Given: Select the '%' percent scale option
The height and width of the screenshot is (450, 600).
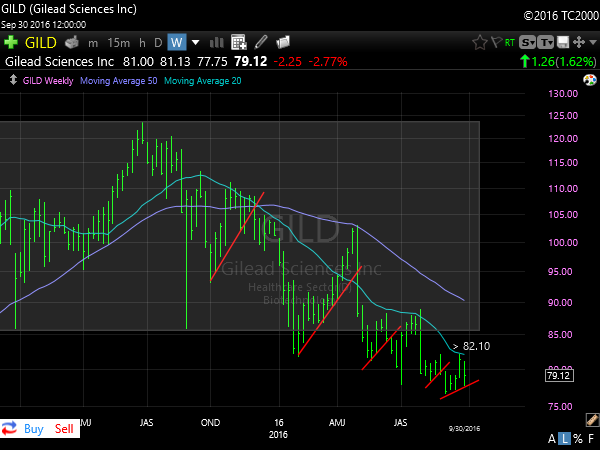Looking at the screenshot, I should click(x=578, y=439).
